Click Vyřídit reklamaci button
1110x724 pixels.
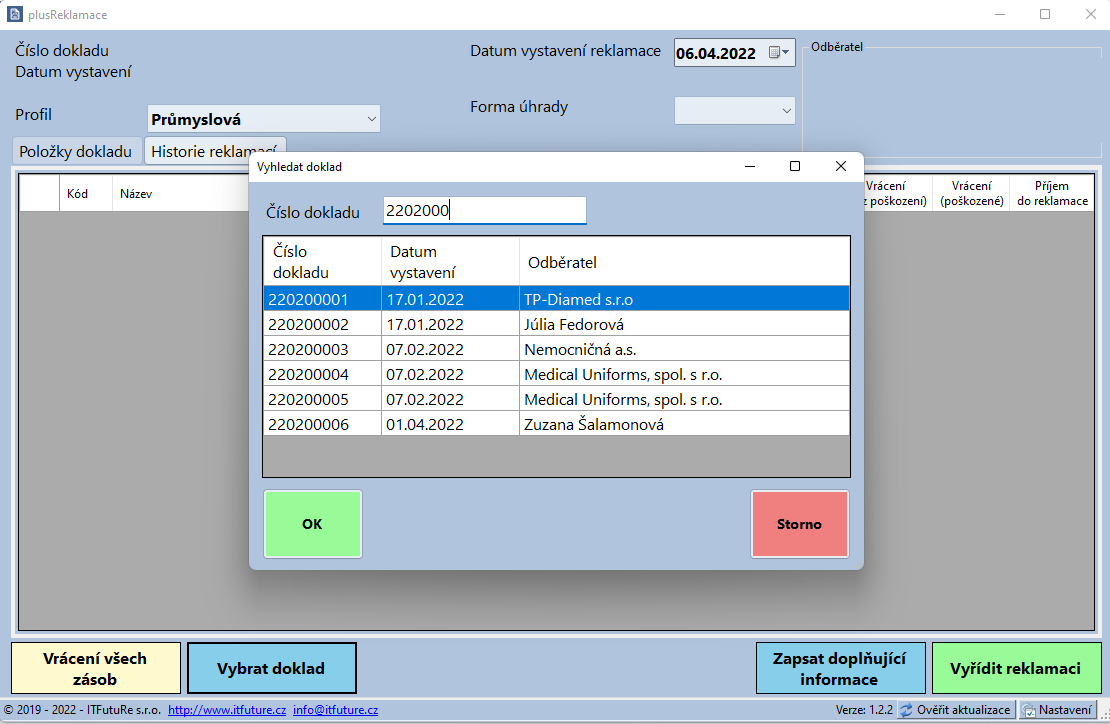[1016, 668]
